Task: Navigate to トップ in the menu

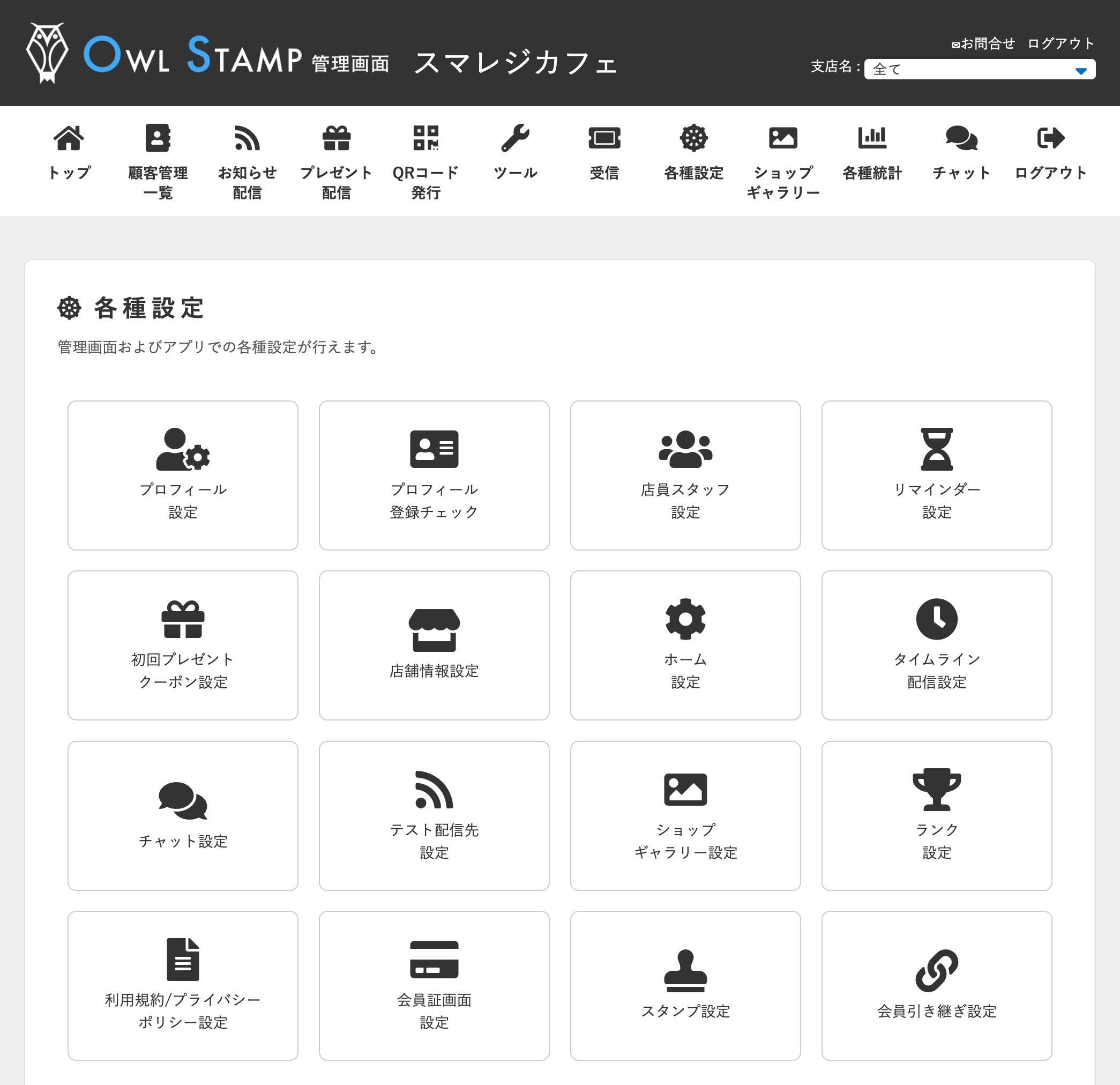Action: (69, 148)
